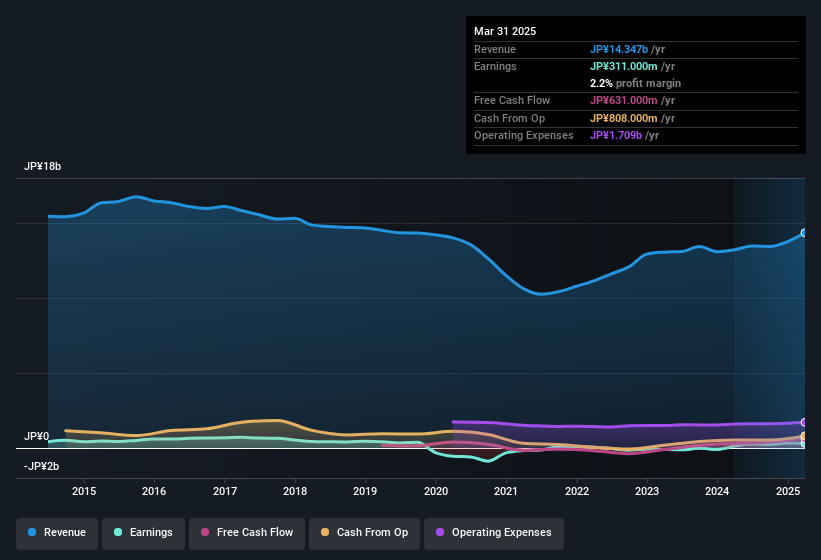Select the 2021 label on the x-axis
Image resolution: width=821 pixels, height=560 pixels.
coord(506,491)
